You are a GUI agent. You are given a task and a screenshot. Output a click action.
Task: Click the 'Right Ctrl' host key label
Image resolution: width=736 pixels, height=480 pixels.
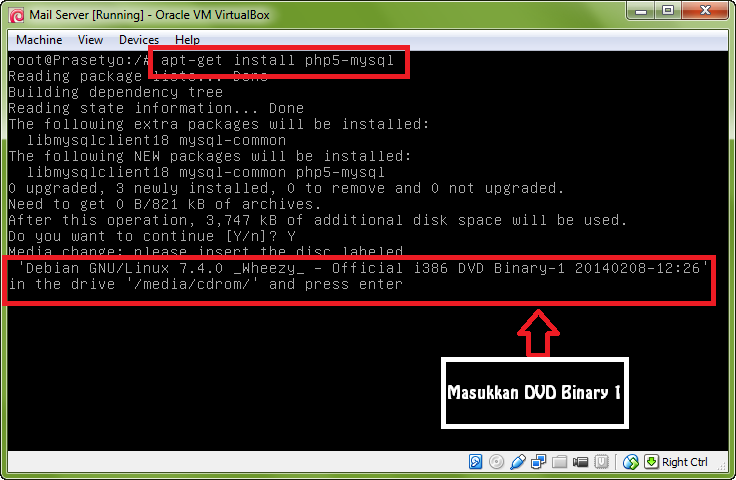pyautogui.click(x=685, y=462)
